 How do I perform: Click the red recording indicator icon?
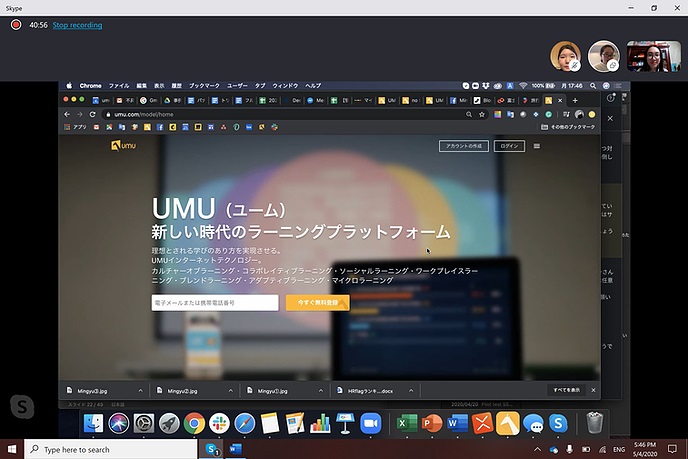tap(16, 25)
